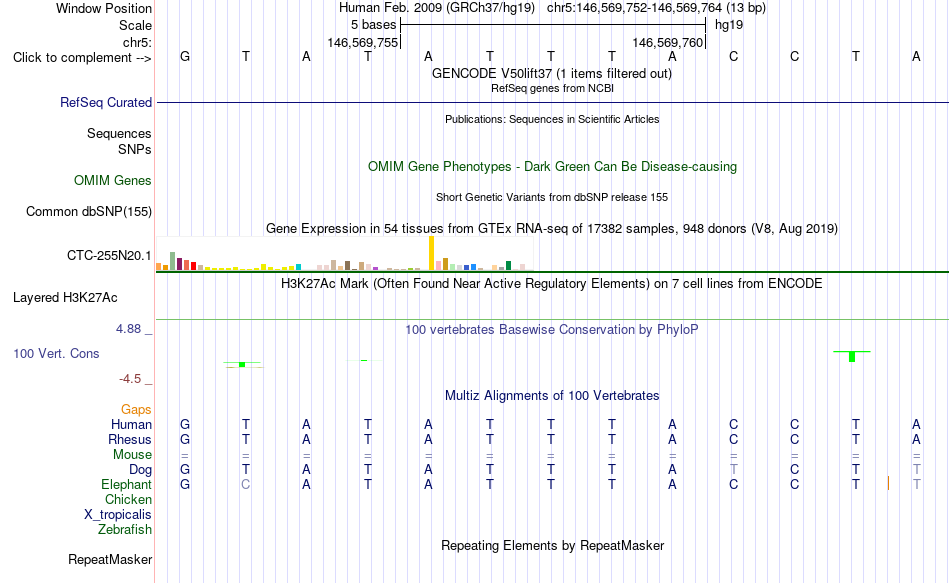Open the RefSeq Curated track label
The height and width of the screenshot is (583, 950).
point(106,102)
